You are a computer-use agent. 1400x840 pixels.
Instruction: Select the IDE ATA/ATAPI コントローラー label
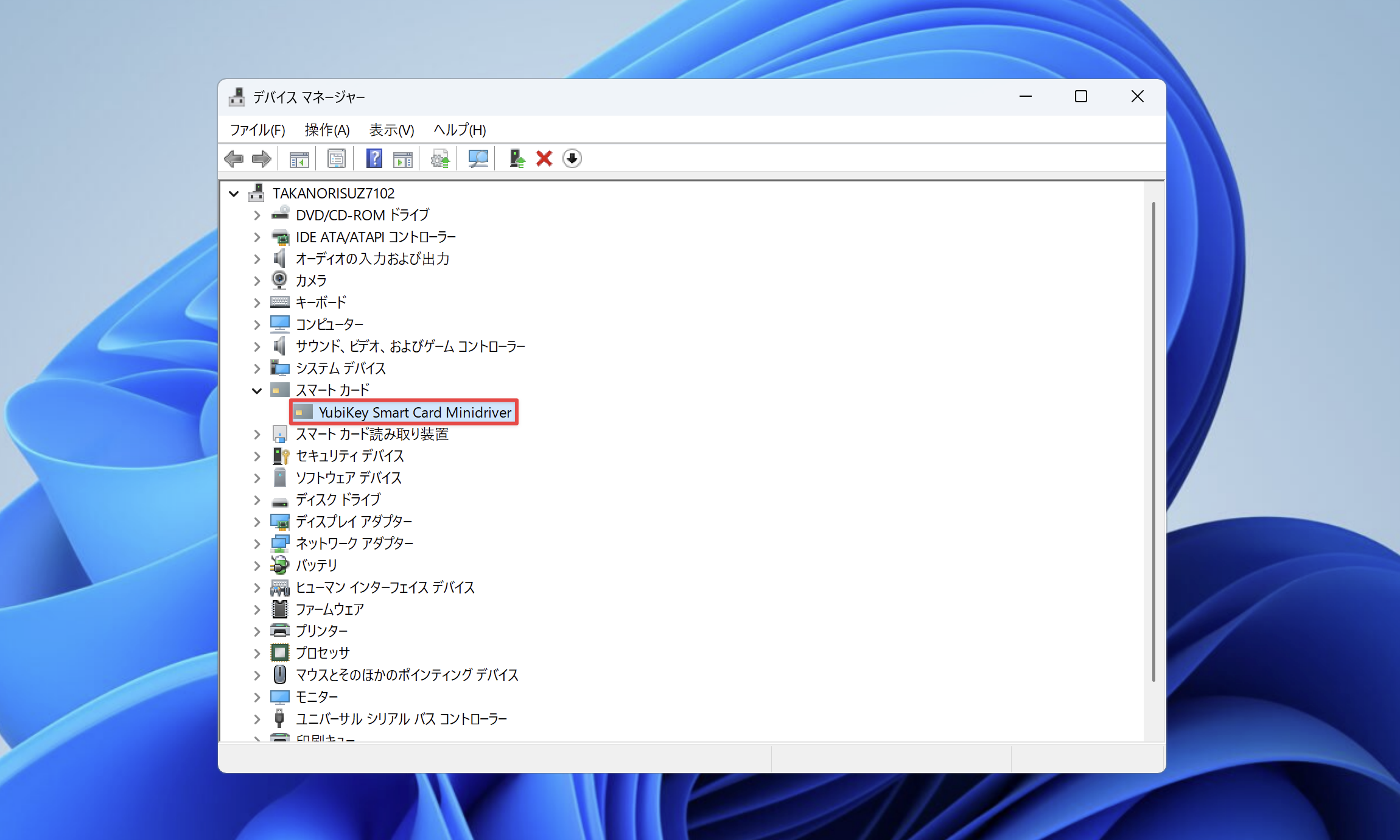tap(376, 237)
